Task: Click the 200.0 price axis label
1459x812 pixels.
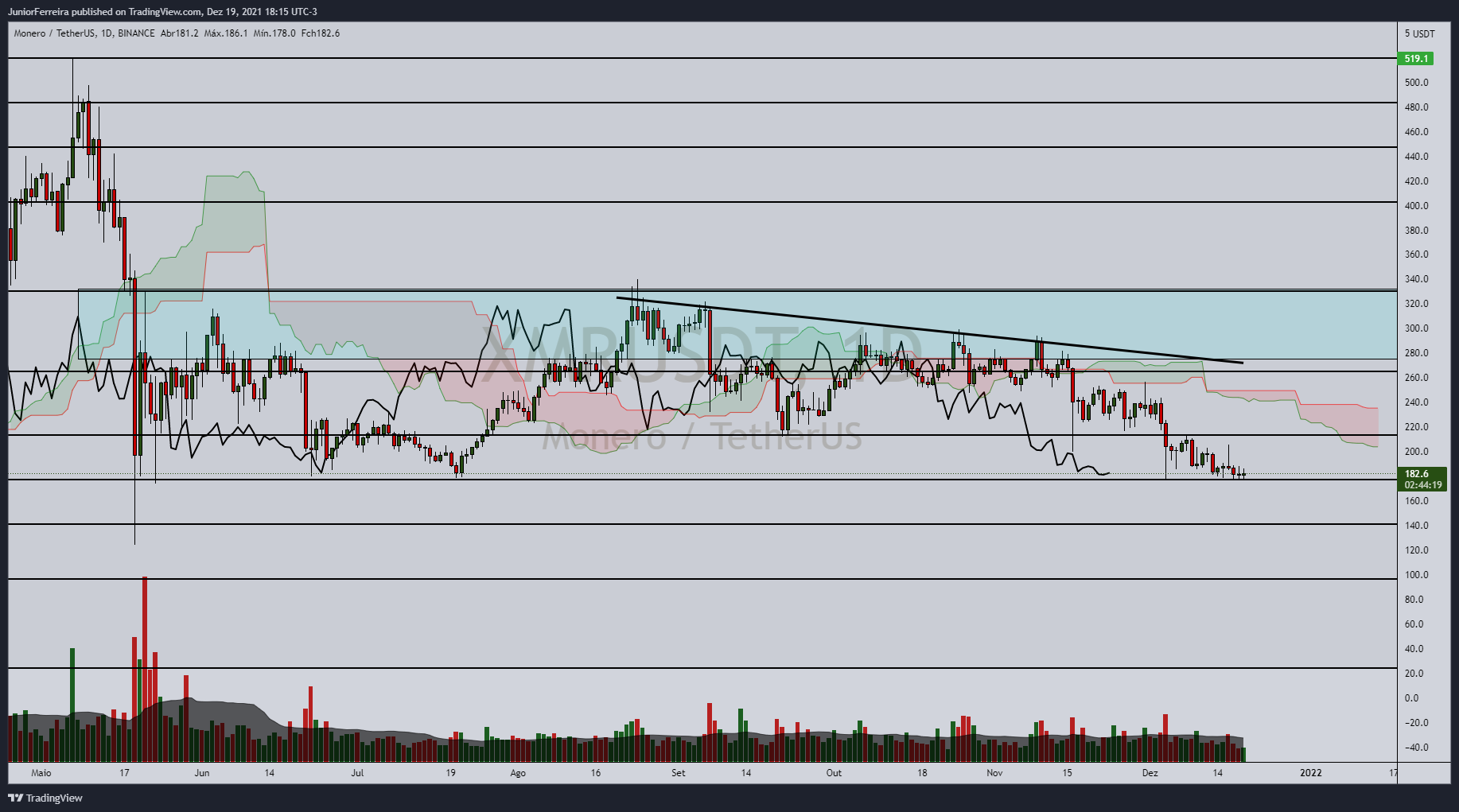Action: pyautogui.click(x=1416, y=452)
